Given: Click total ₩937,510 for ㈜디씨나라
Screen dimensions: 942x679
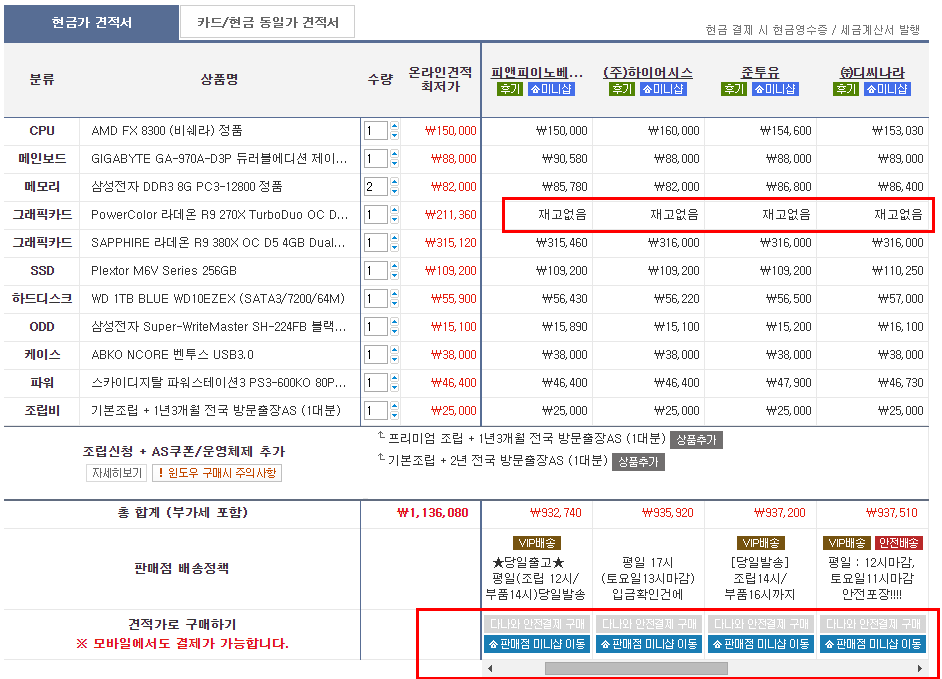Looking at the screenshot, I should (x=892, y=513).
